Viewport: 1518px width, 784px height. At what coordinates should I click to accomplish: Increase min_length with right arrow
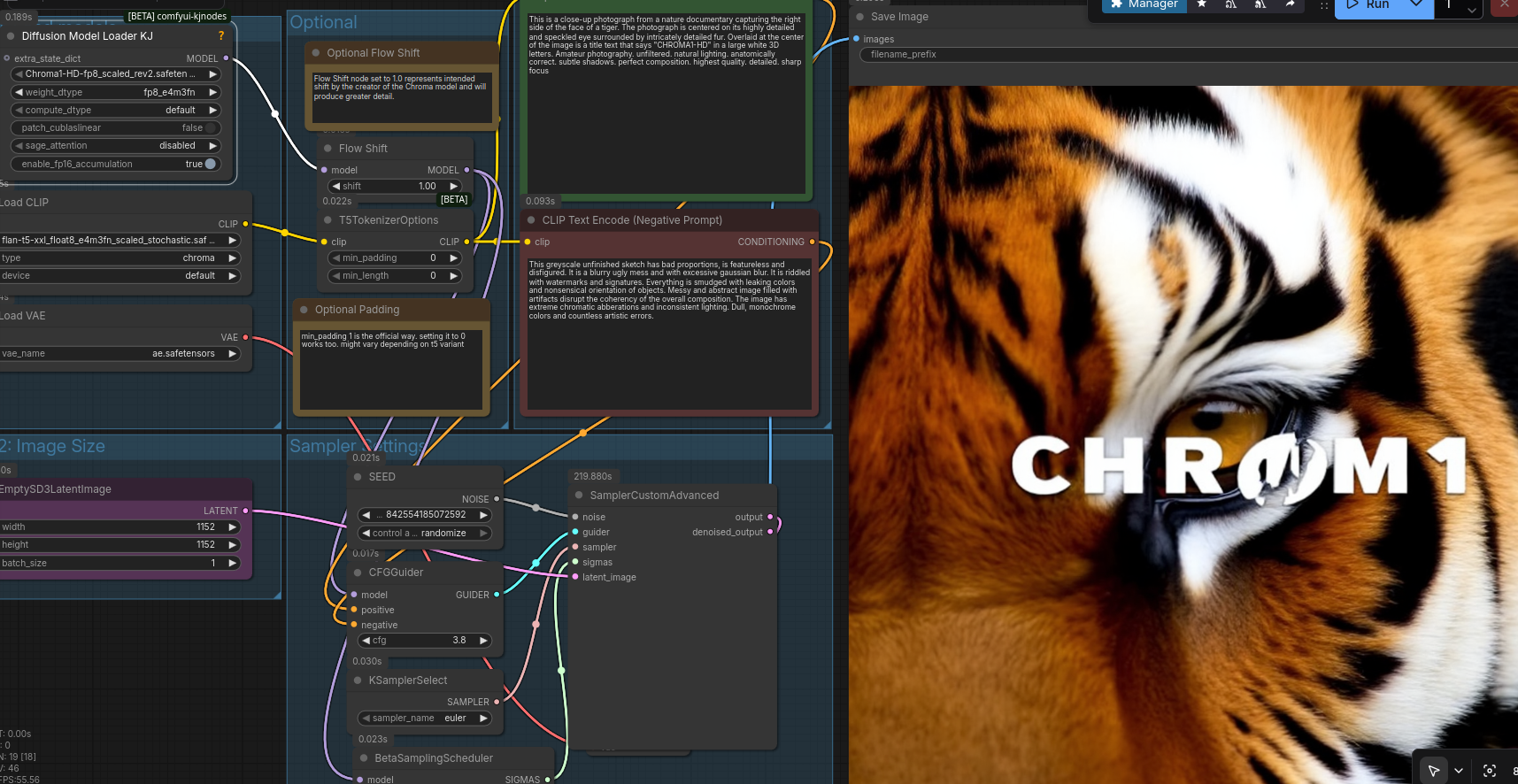click(454, 275)
